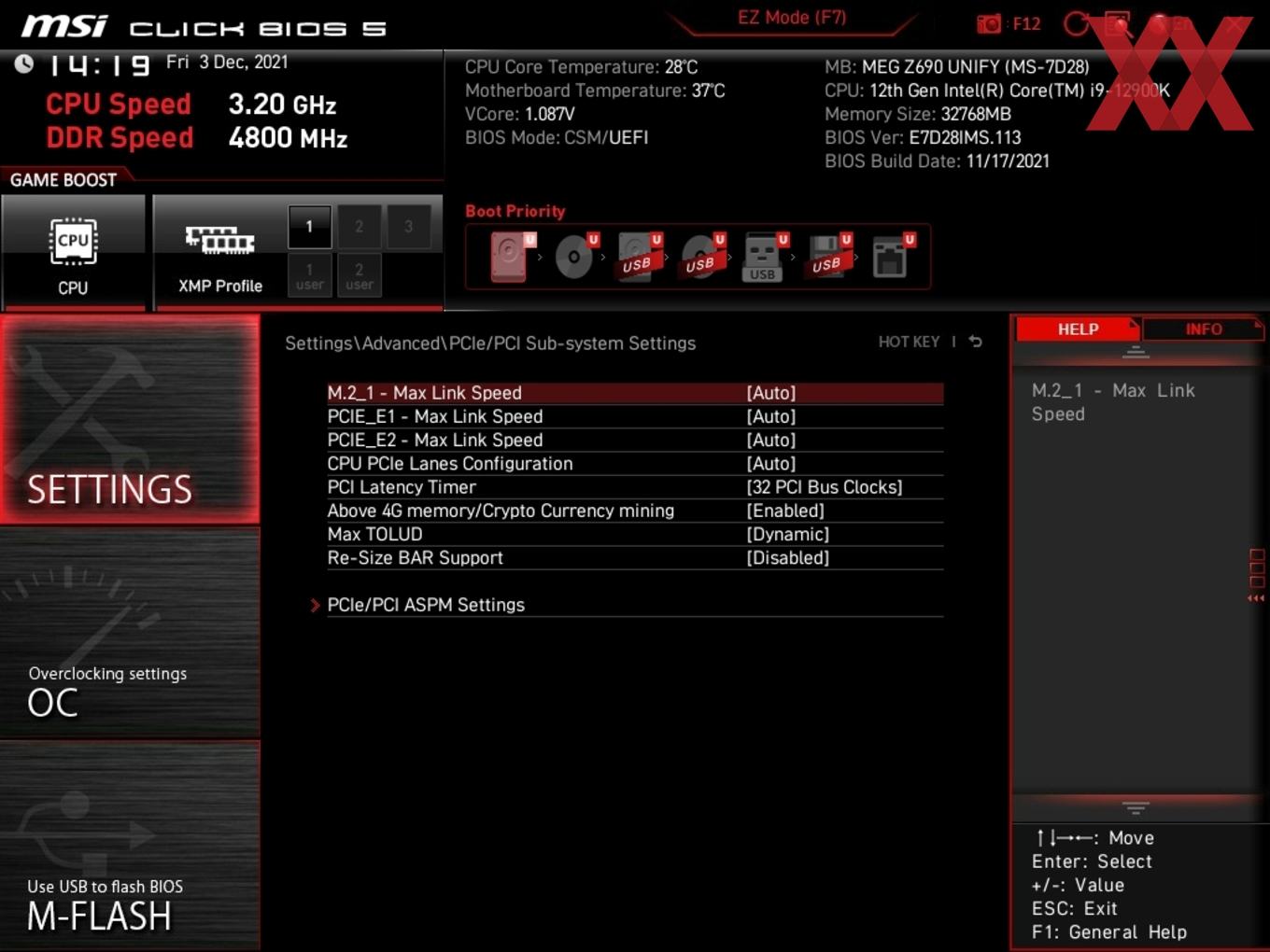Select XMP Profile 2

click(359, 227)
